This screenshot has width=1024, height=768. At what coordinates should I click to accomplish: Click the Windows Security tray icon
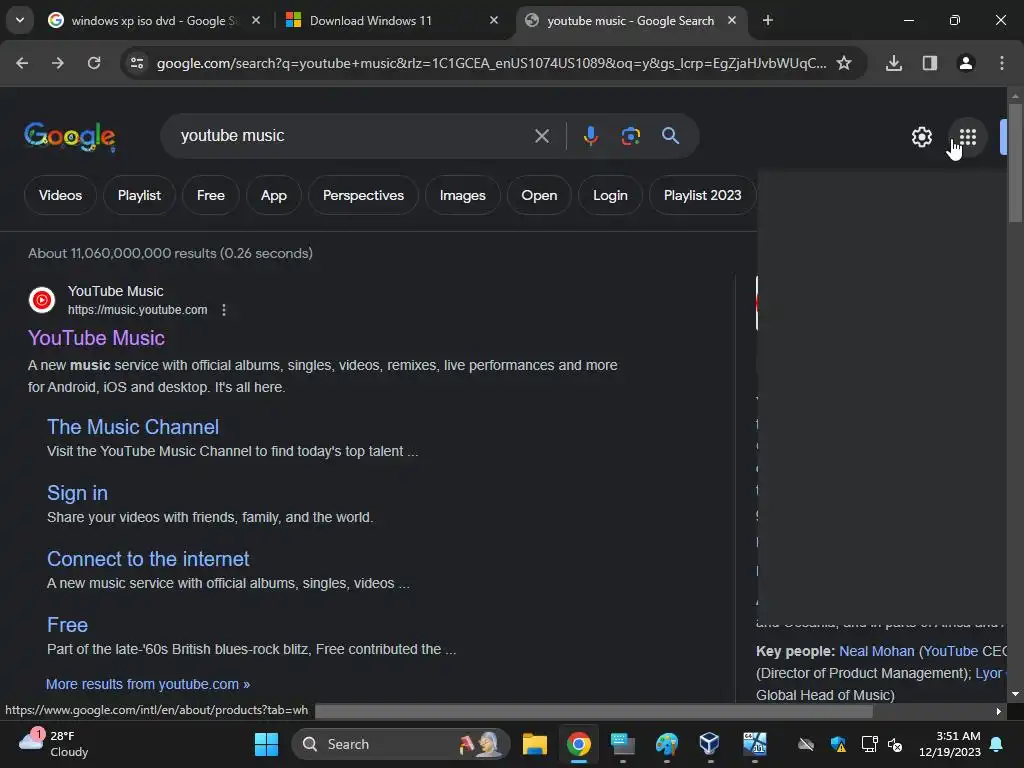tap(838, 744)
